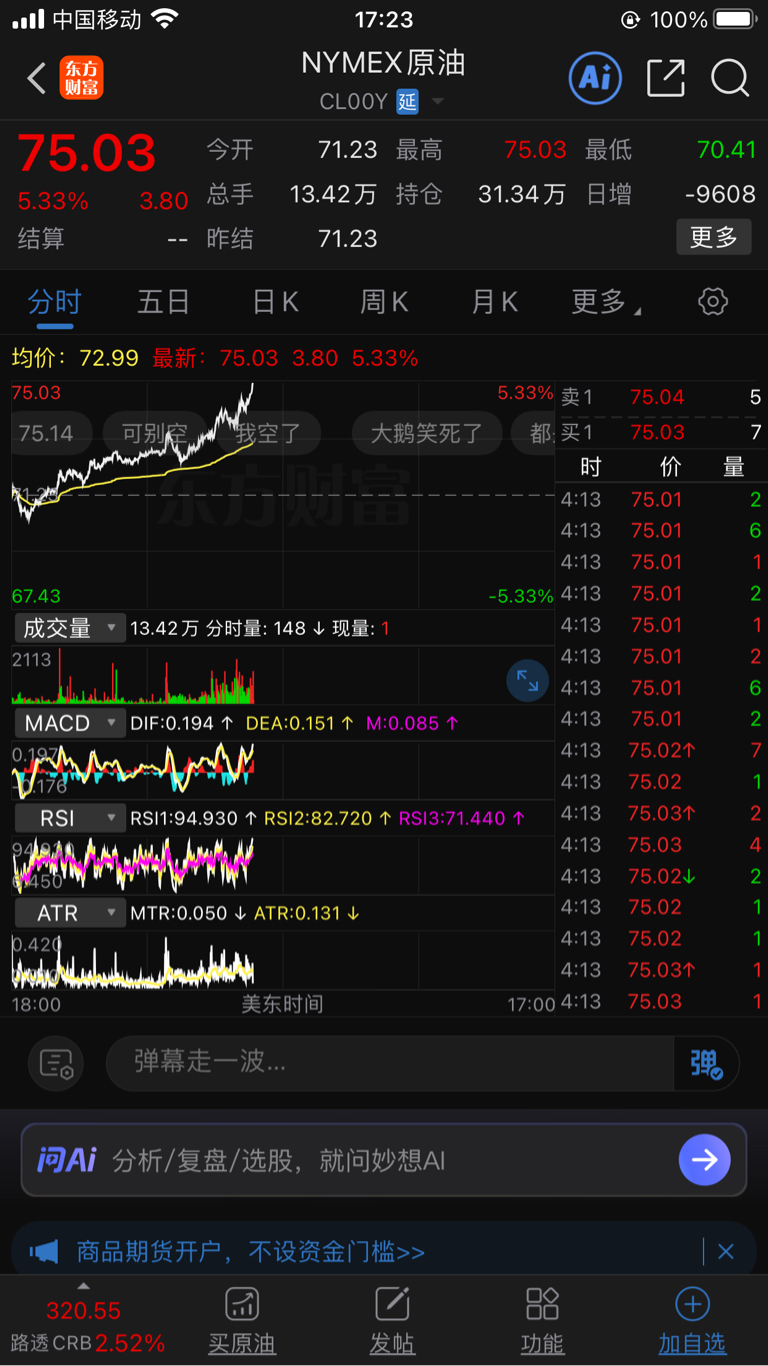Image resolution: width=768 pixels, height=1366 pixels.
Task: Tap the share export icon
Action: (666, 78)
